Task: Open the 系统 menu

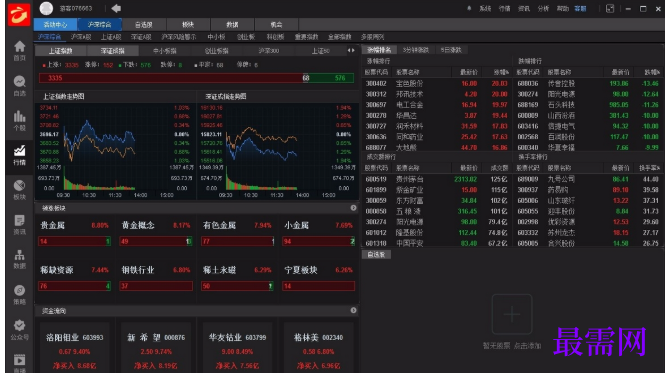Action: coord(485,8)
